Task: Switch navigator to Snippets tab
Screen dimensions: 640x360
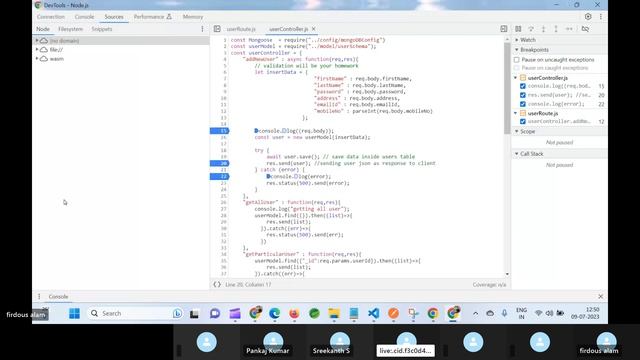Action: (102, 29)
